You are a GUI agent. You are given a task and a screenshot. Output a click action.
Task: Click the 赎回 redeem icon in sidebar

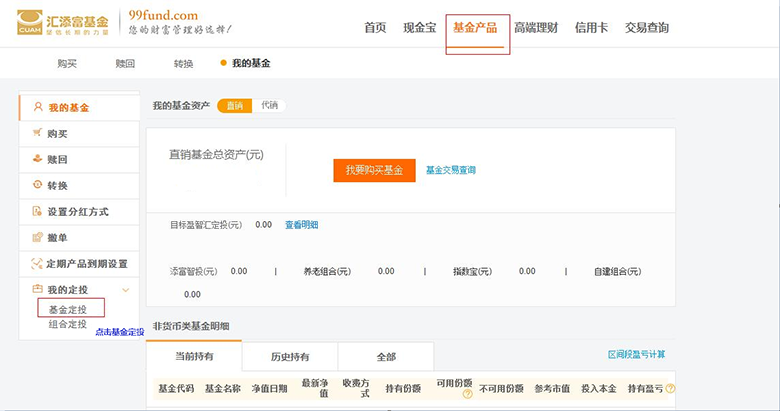38,159
